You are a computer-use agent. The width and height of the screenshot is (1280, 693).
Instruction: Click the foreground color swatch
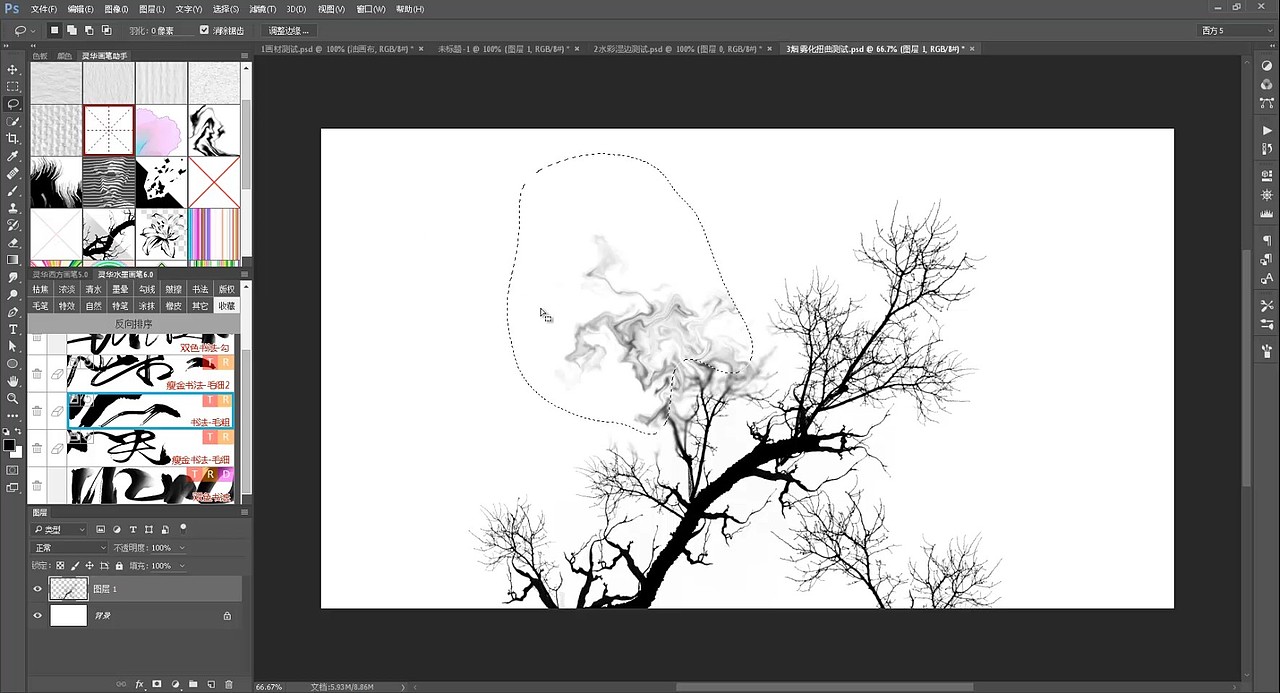[9, 445]
